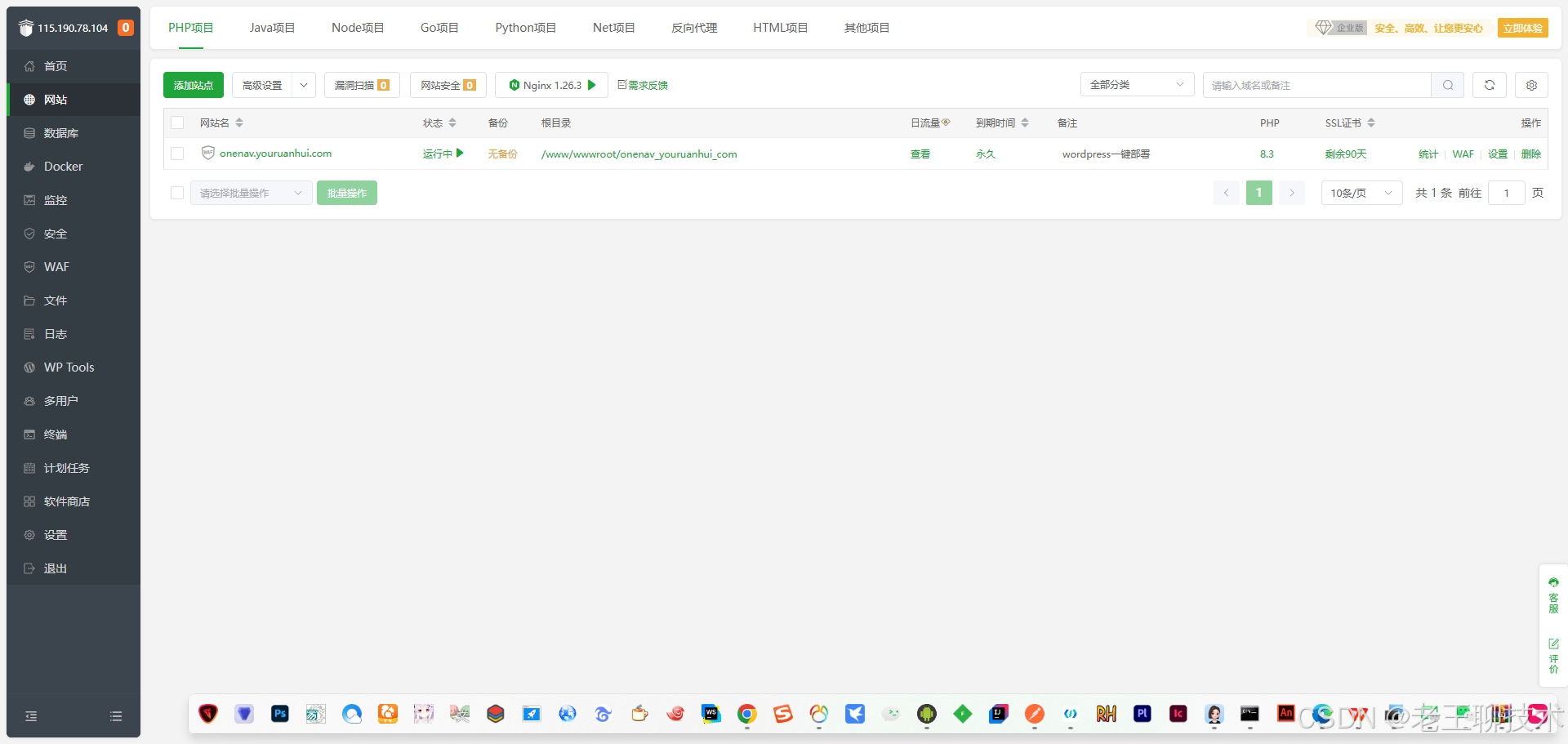The image size is (1568, 744).
Task: Click the 网站安全 button
Action: click(448, 85)
